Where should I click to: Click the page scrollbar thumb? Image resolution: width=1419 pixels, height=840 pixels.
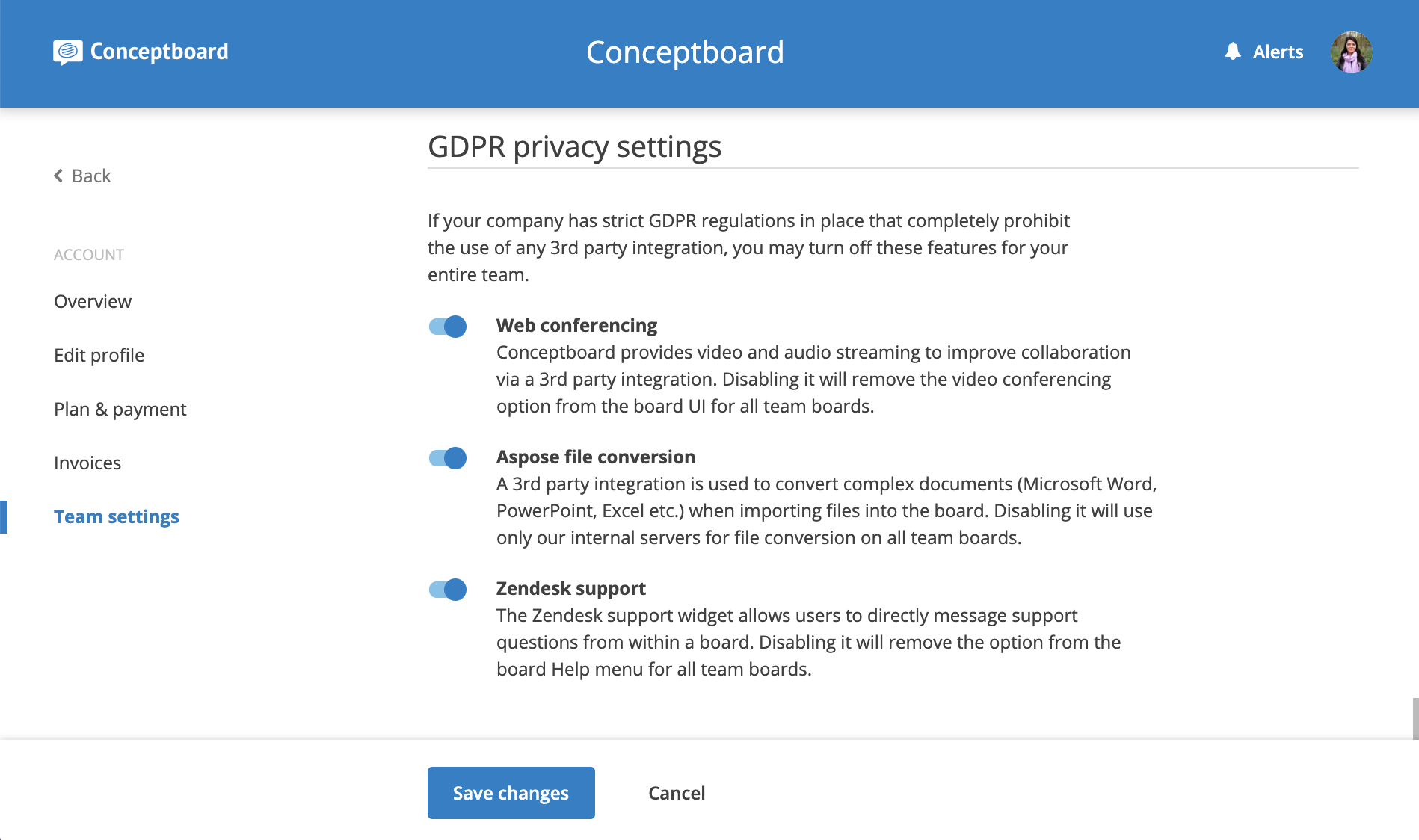(x=1415, y=718)
